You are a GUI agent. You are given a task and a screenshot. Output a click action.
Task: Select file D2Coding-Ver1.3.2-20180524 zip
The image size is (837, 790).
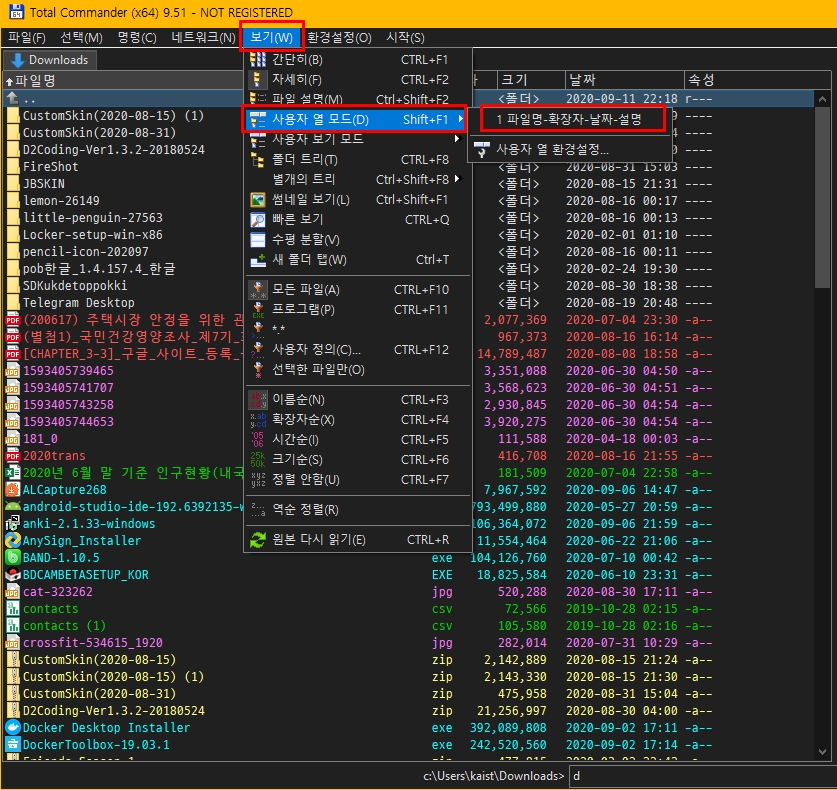[x=114, y=710]
